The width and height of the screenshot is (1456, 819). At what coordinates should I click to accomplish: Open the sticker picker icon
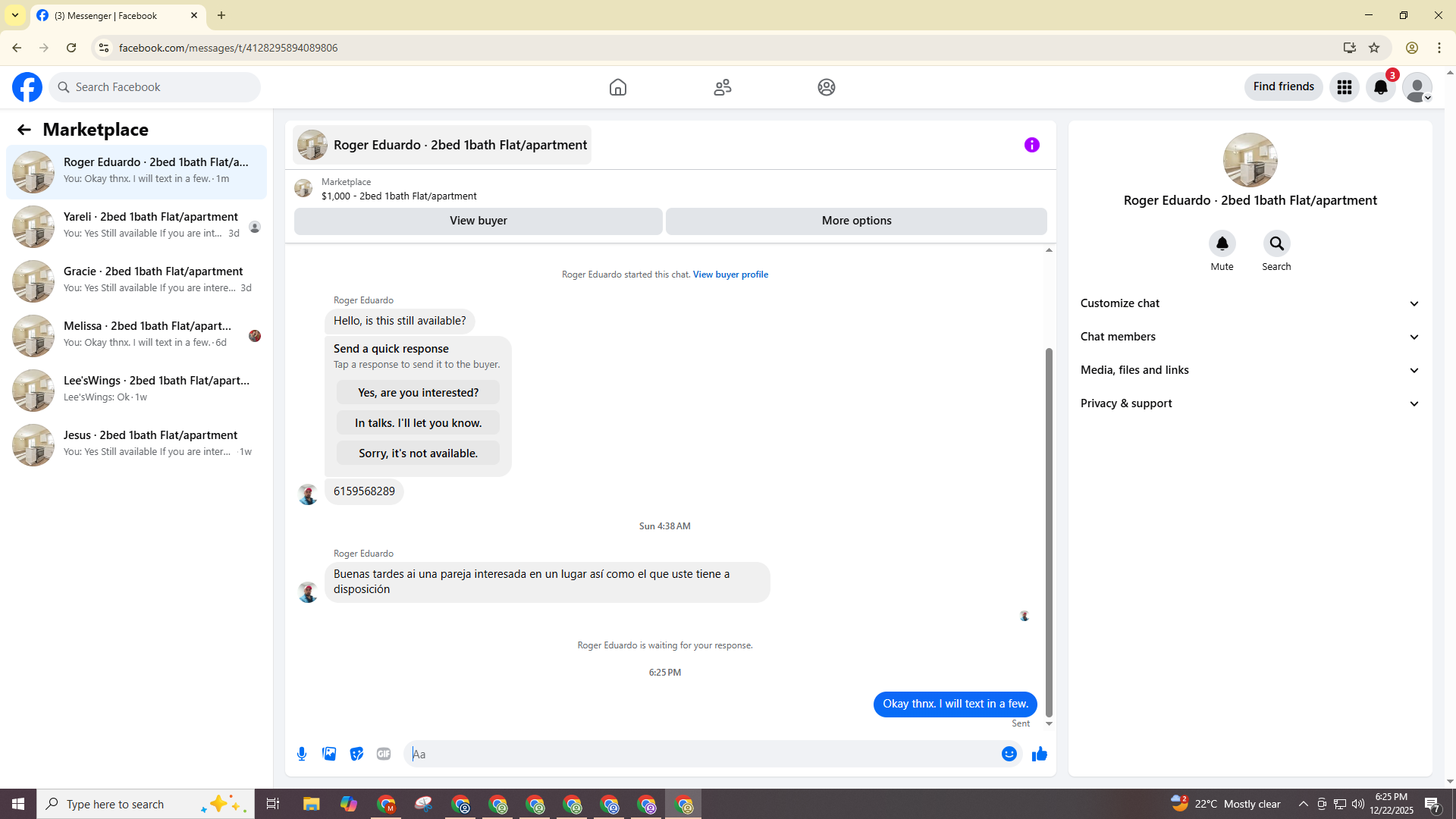[356, 754]
